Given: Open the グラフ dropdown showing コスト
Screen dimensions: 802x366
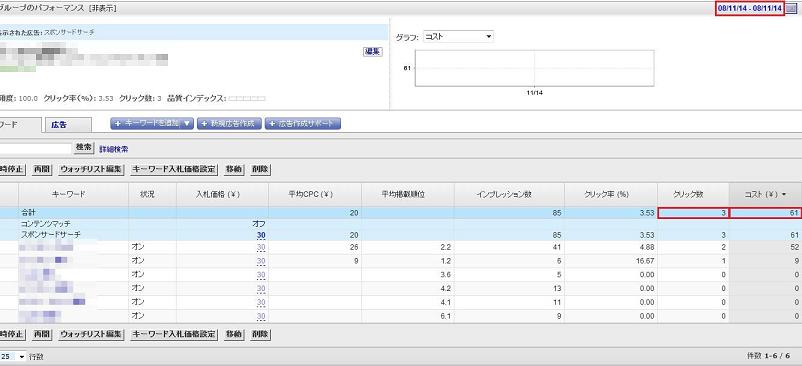Looking at the screenshot, I should 458,37.
